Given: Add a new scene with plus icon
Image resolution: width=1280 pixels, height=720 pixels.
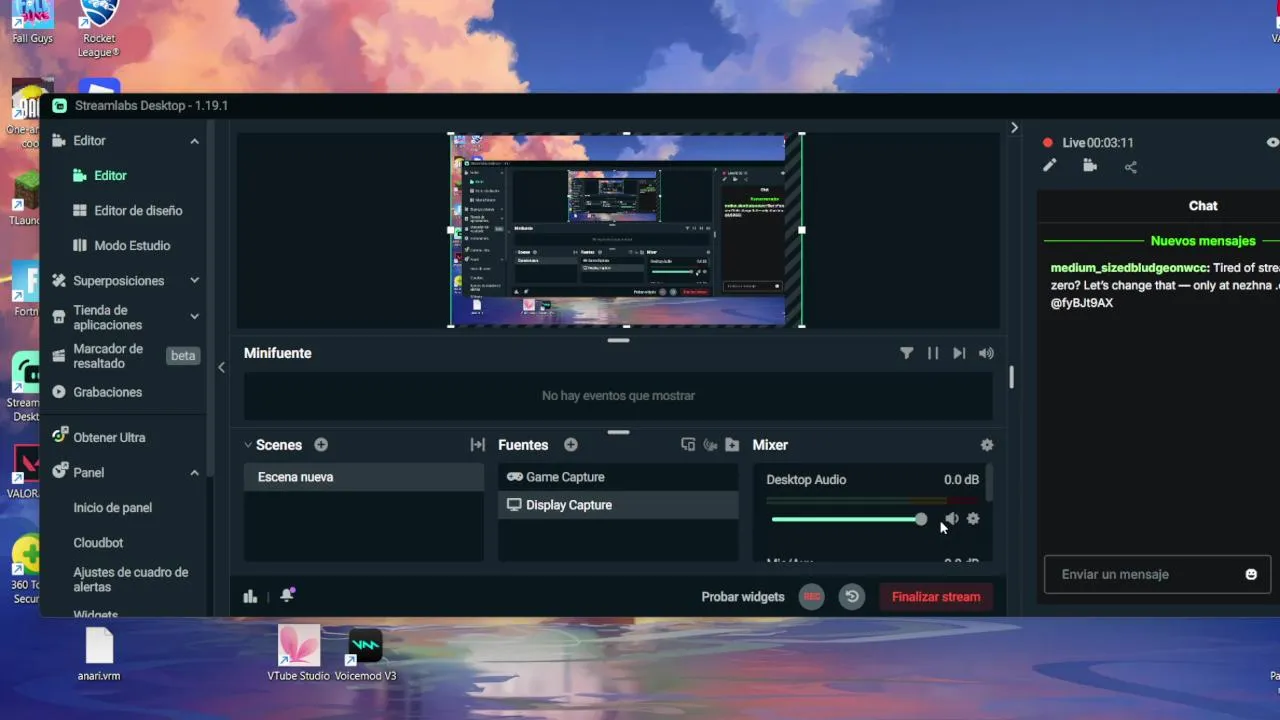Looking at the screenshot, I should pyautogui.click(x=321, y=445).
